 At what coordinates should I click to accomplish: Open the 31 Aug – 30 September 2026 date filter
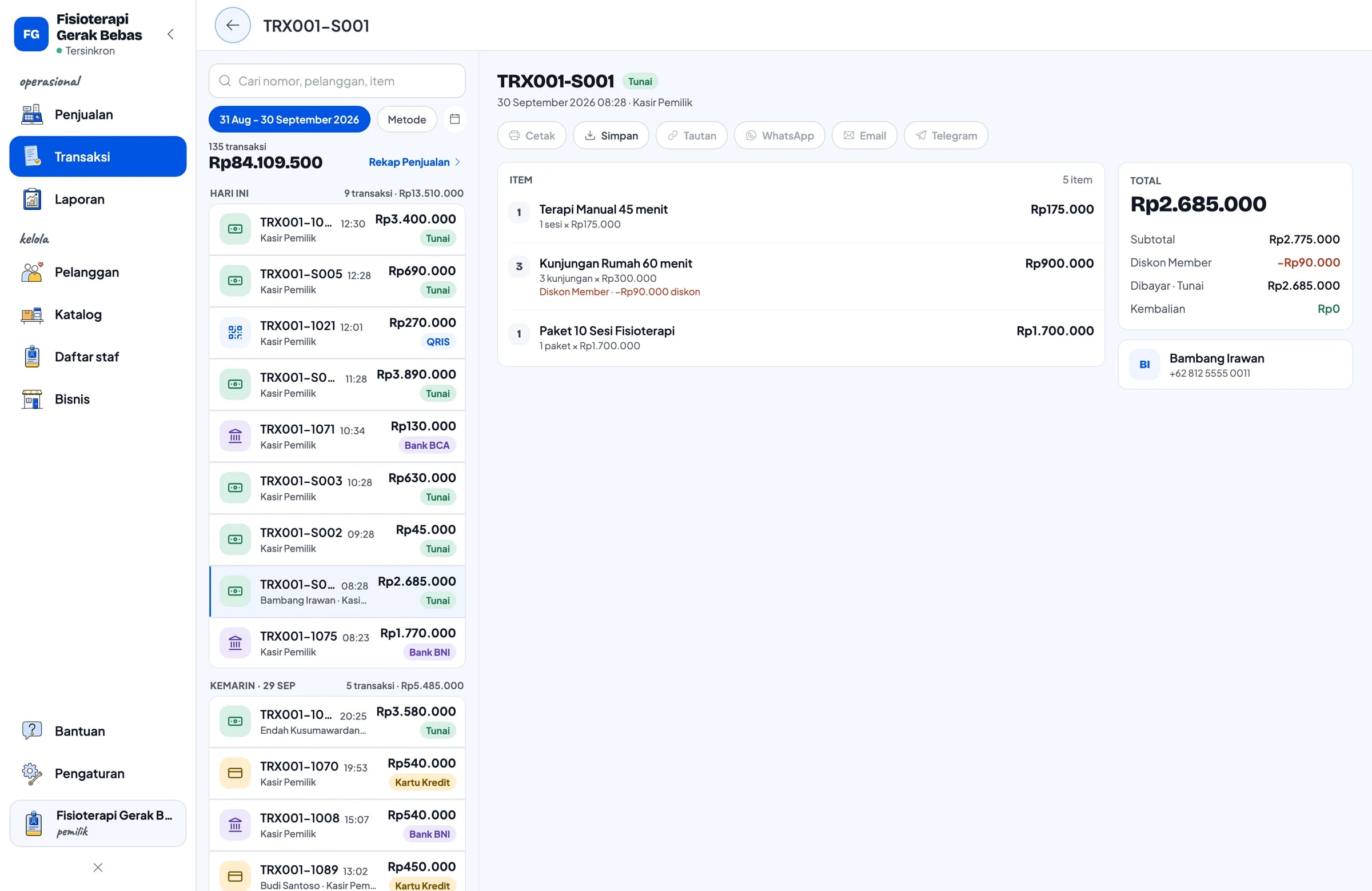[x=289, y=119]
